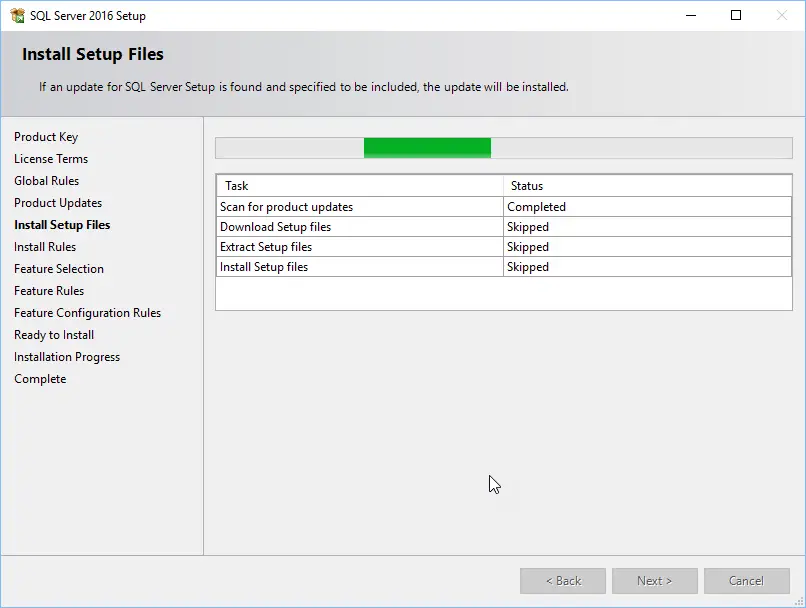
Task: Select Feature Selection in the navigation pane
Action: 59,268
